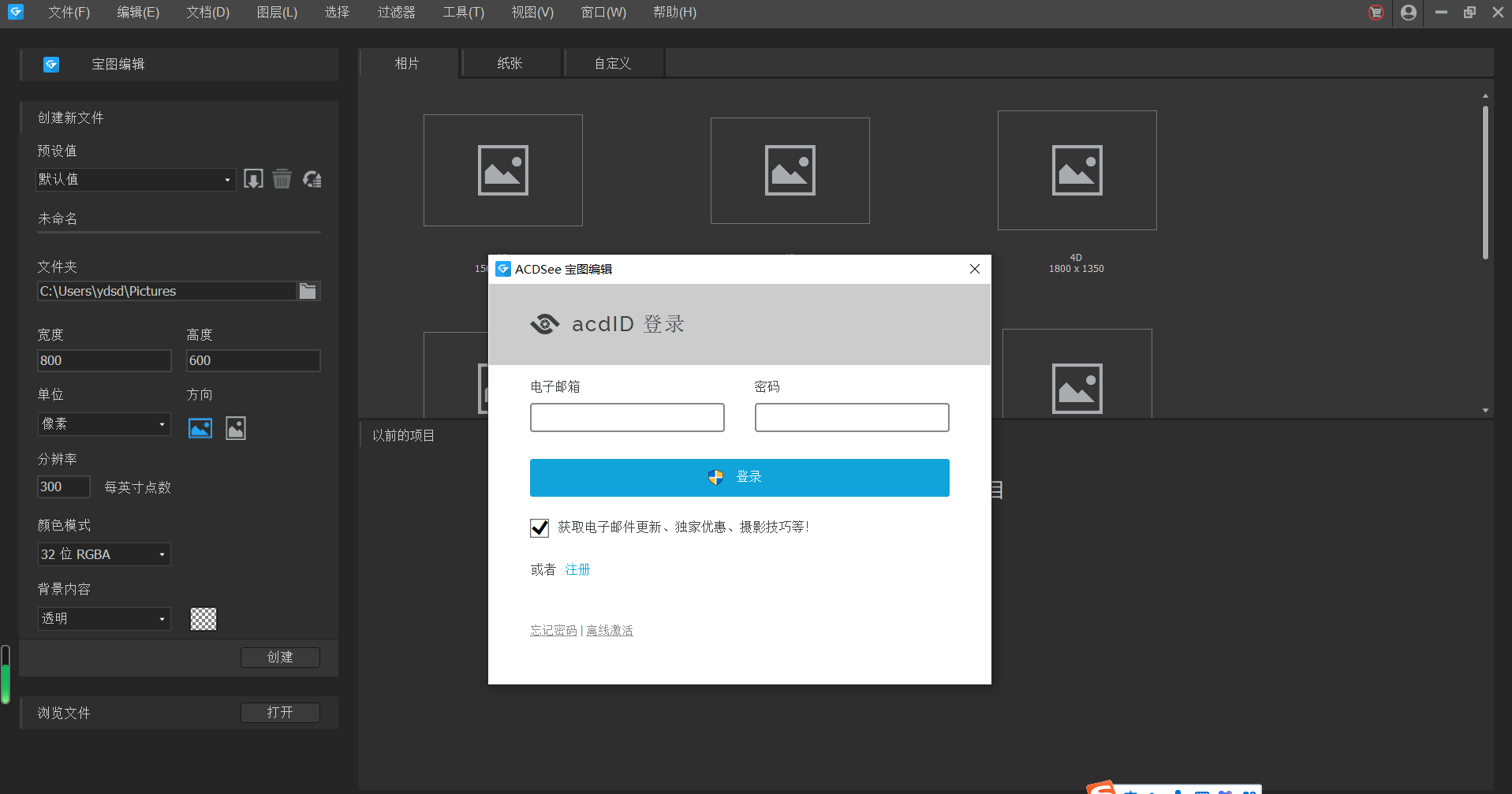Click the delete preset trash icon

point(282,179)
